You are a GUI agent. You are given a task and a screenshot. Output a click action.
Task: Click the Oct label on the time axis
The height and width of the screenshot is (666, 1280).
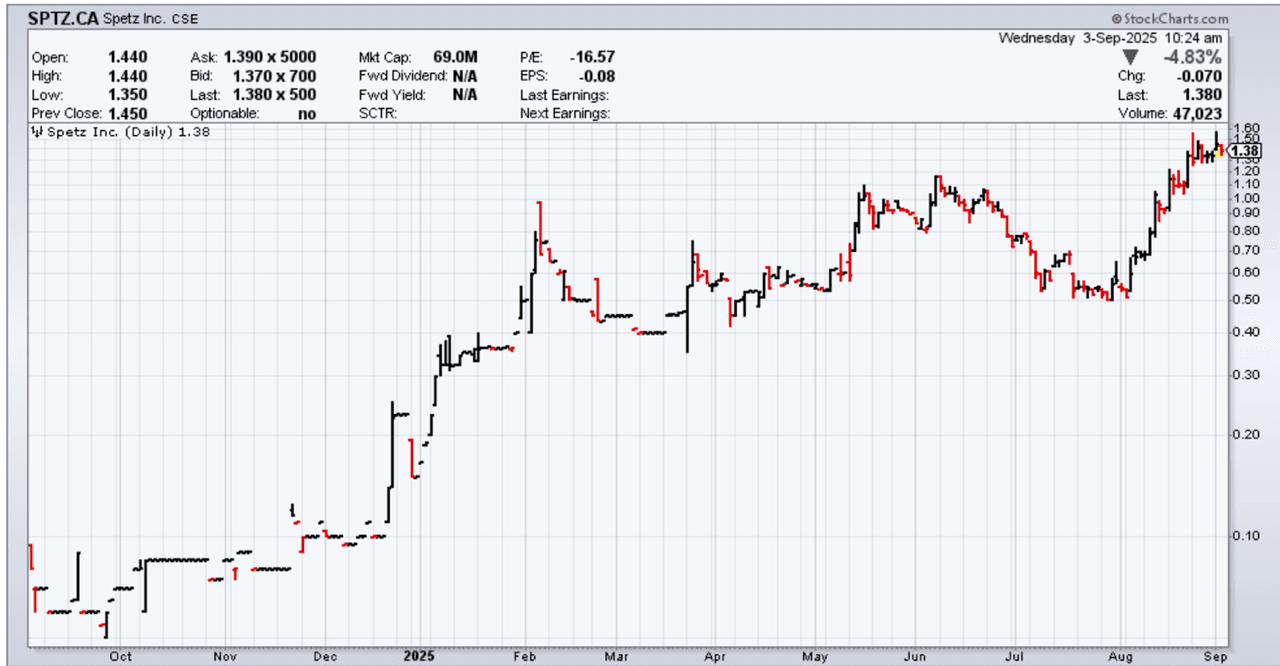[x=120, y=657]
